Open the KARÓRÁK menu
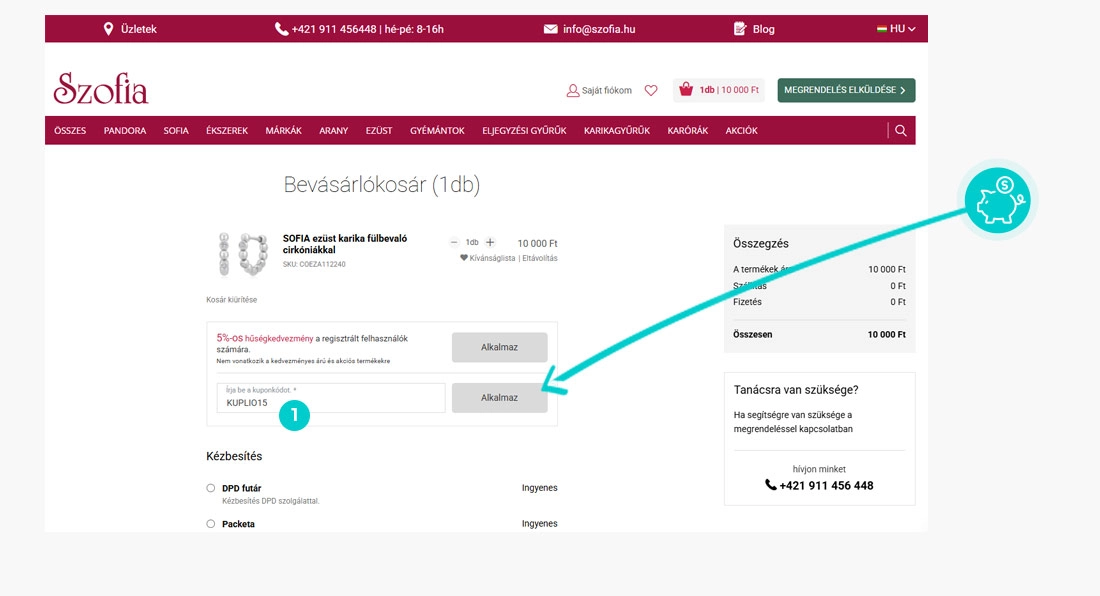Screen dimensions: 1100x596 688,130
